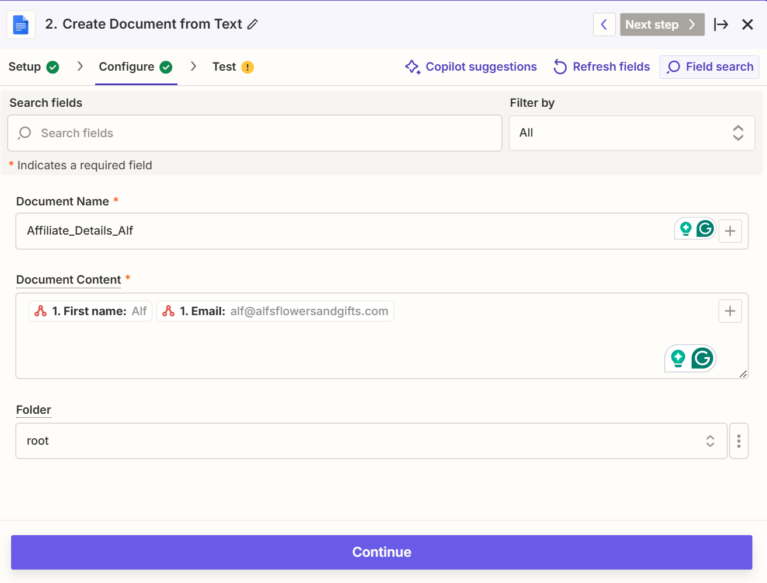This screenshot has width=767, height=583.
Task: Select the First name: Alf pill
Action: (x=90, y=311)
